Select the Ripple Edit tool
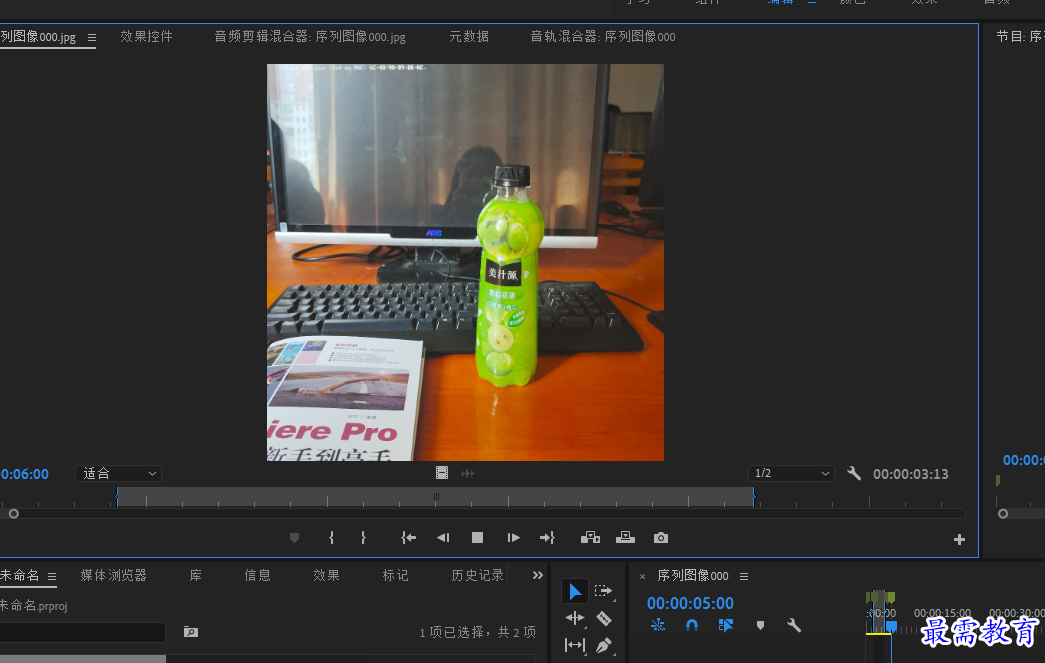Image resolution: width=1045 pixels, height=663 pixels. pyautogui.click(x=574, y=618)
